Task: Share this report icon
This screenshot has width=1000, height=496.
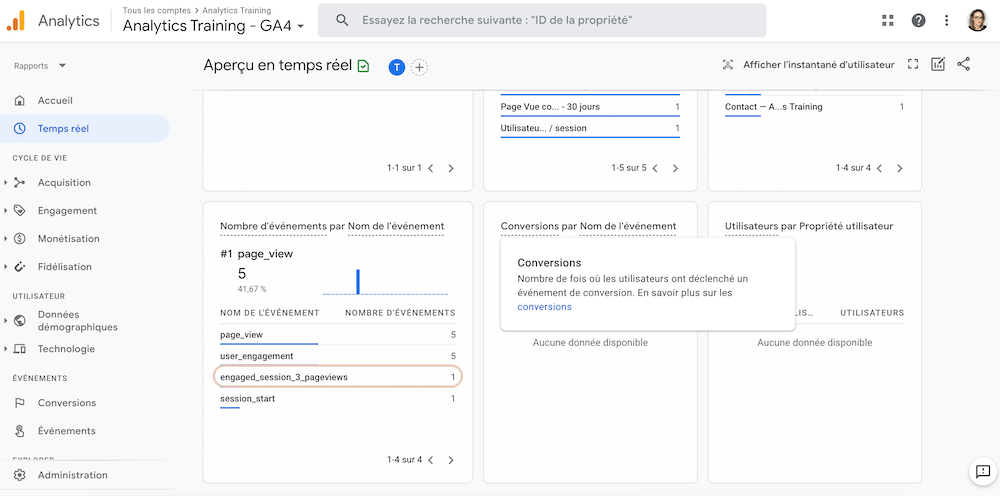Action: coord(964,64)
